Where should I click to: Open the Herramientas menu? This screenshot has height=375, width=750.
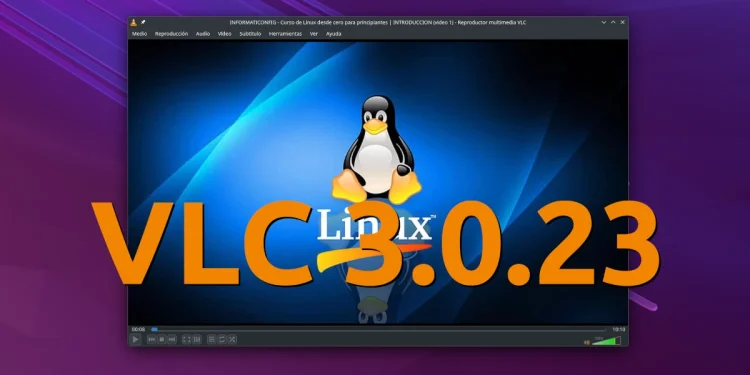(x=285, y=34)
